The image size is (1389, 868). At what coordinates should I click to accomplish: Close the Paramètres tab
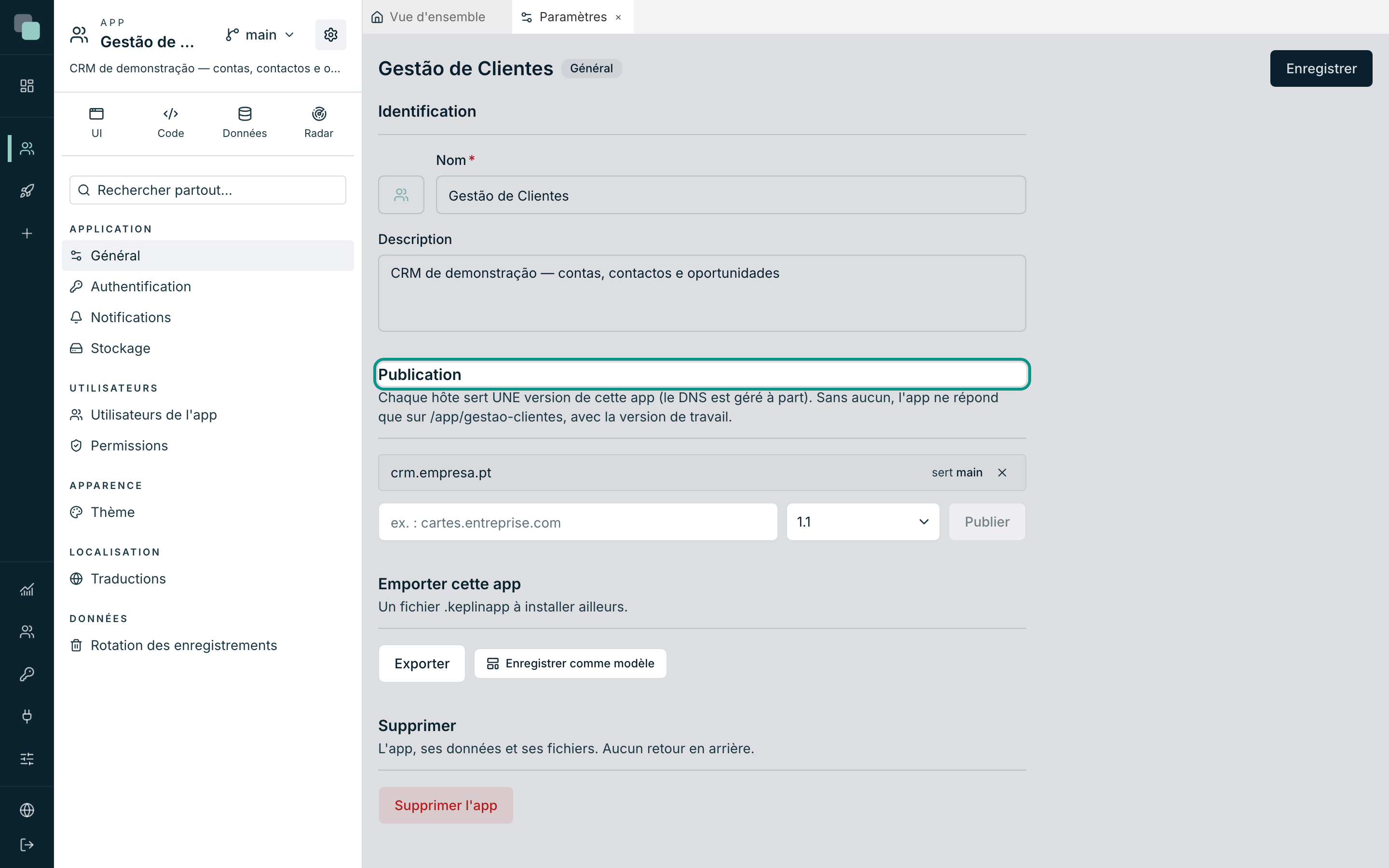pos(618,17)
